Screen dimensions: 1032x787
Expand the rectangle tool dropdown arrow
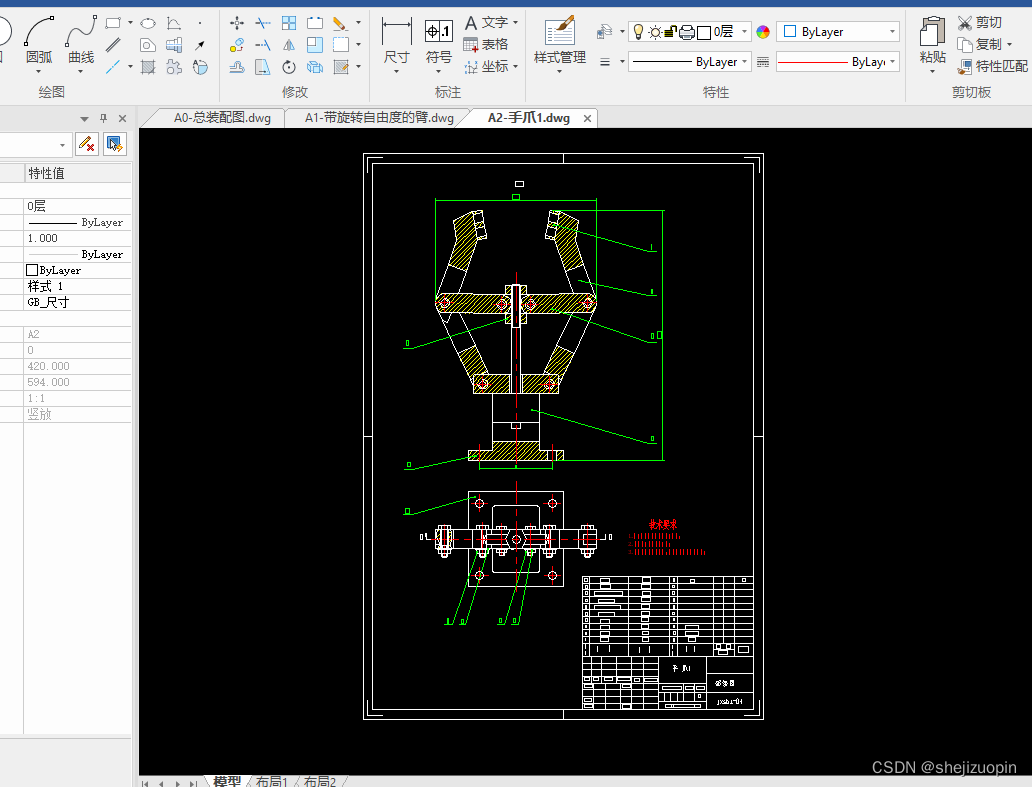point(130,23)
